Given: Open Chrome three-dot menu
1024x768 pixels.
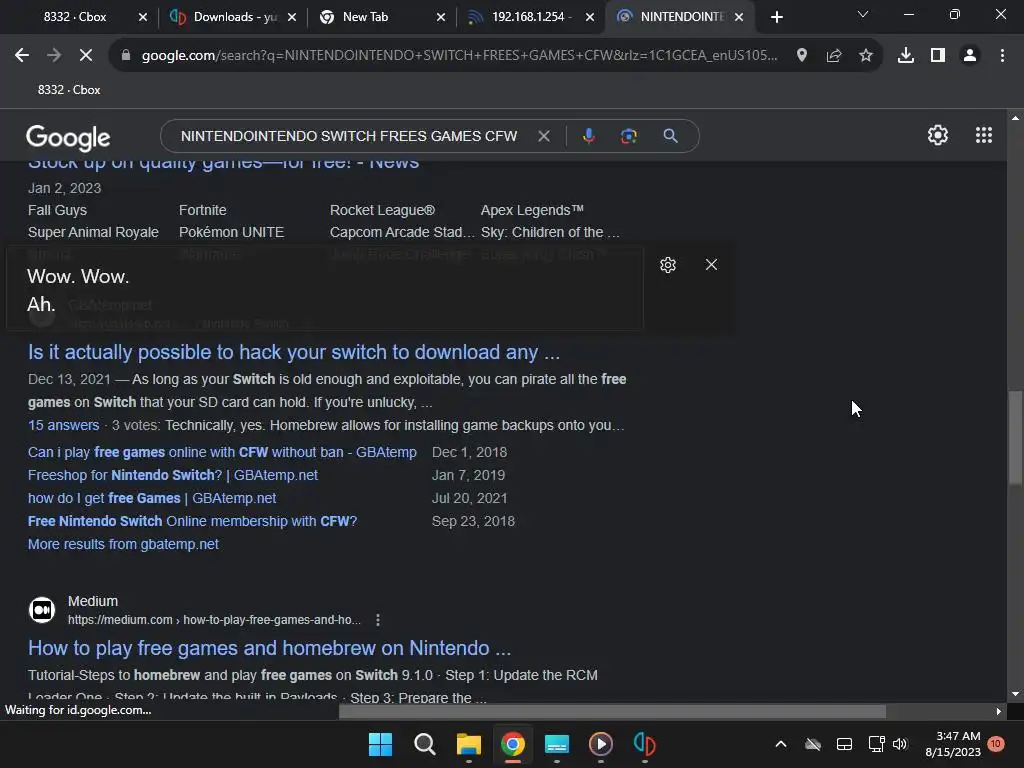Looking at the screenshot, I should 1002,56.
